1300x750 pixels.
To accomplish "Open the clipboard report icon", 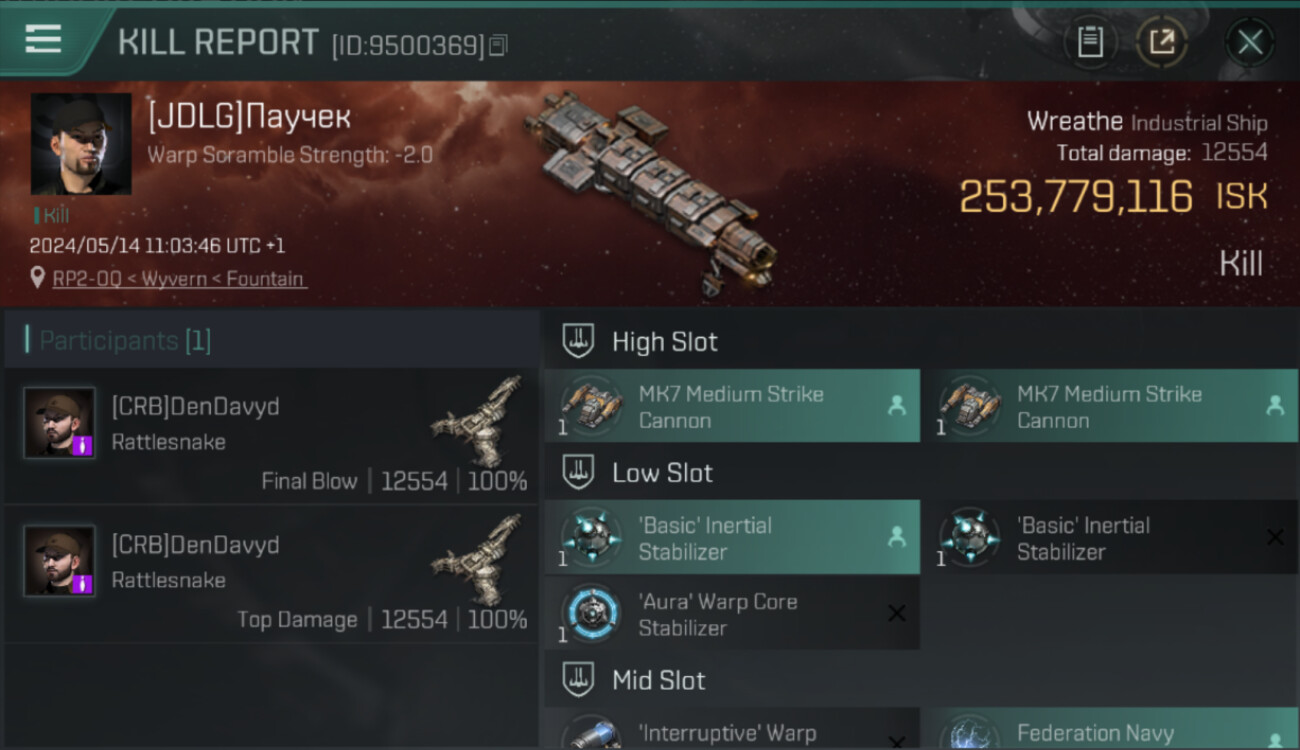I will pos(1090,42).
